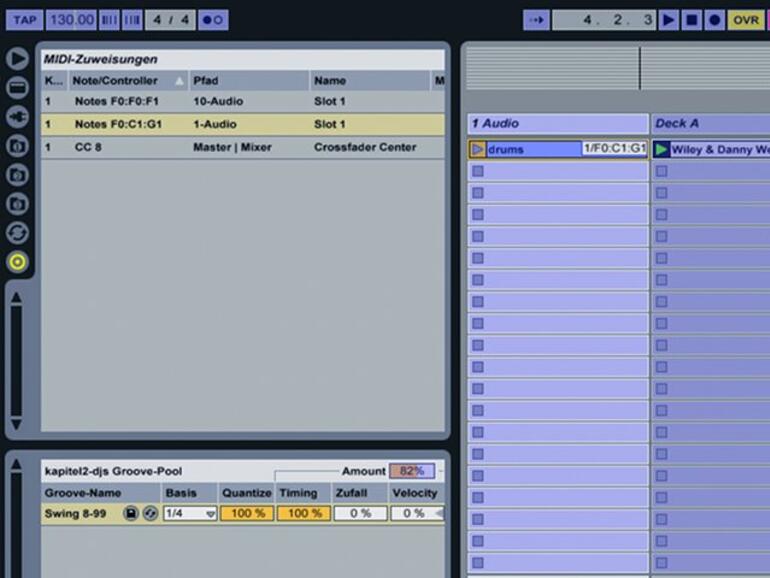Select the CC 8 Crossfader Center mapping row
770x578 pixels.
243,147
